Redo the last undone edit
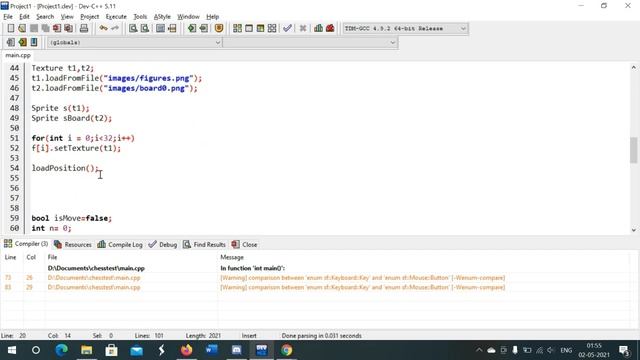This screenshot has width=640, height=360. [115, 28]
